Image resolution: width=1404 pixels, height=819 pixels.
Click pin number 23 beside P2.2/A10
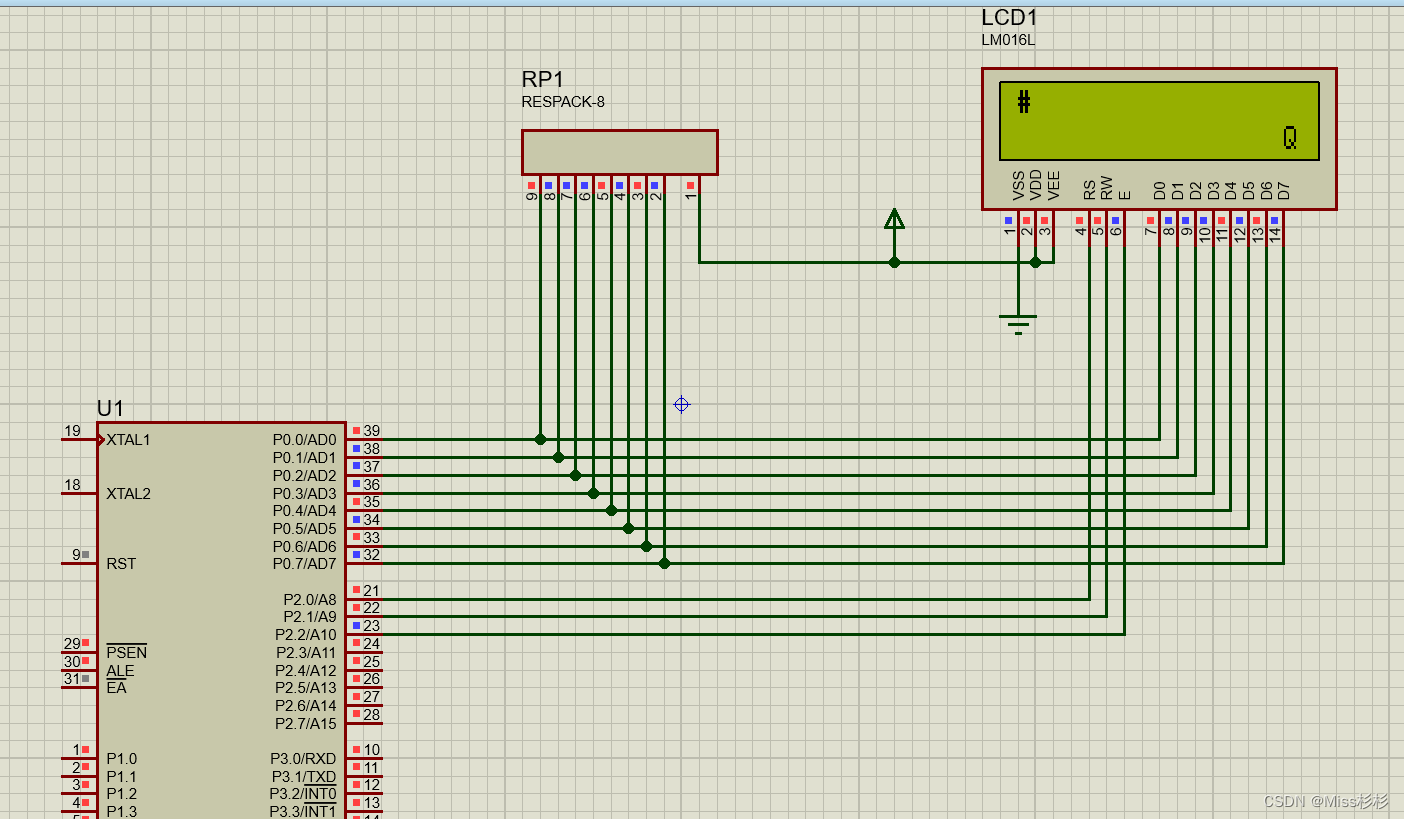pyautogui.click(x=372, y=626)
